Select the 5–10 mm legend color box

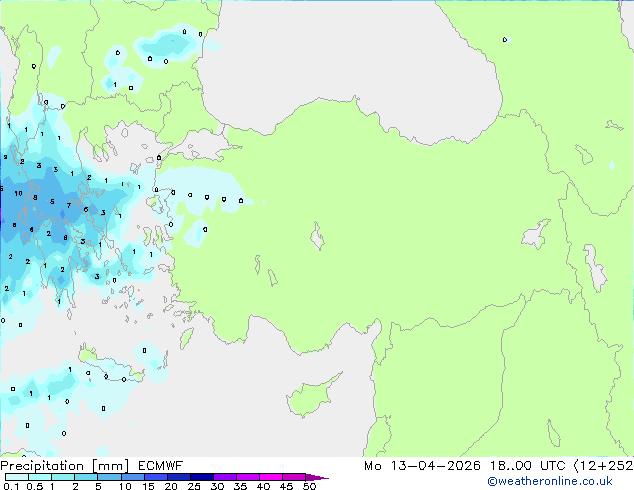[109, 477]
